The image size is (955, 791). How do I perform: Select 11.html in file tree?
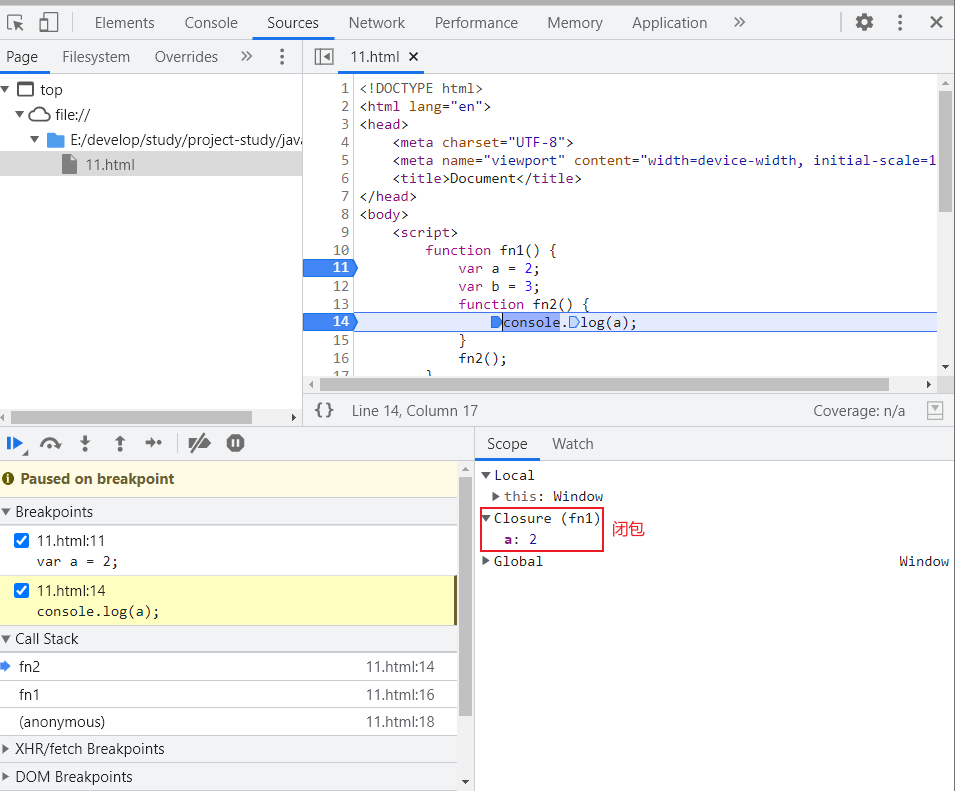point(109,165)
